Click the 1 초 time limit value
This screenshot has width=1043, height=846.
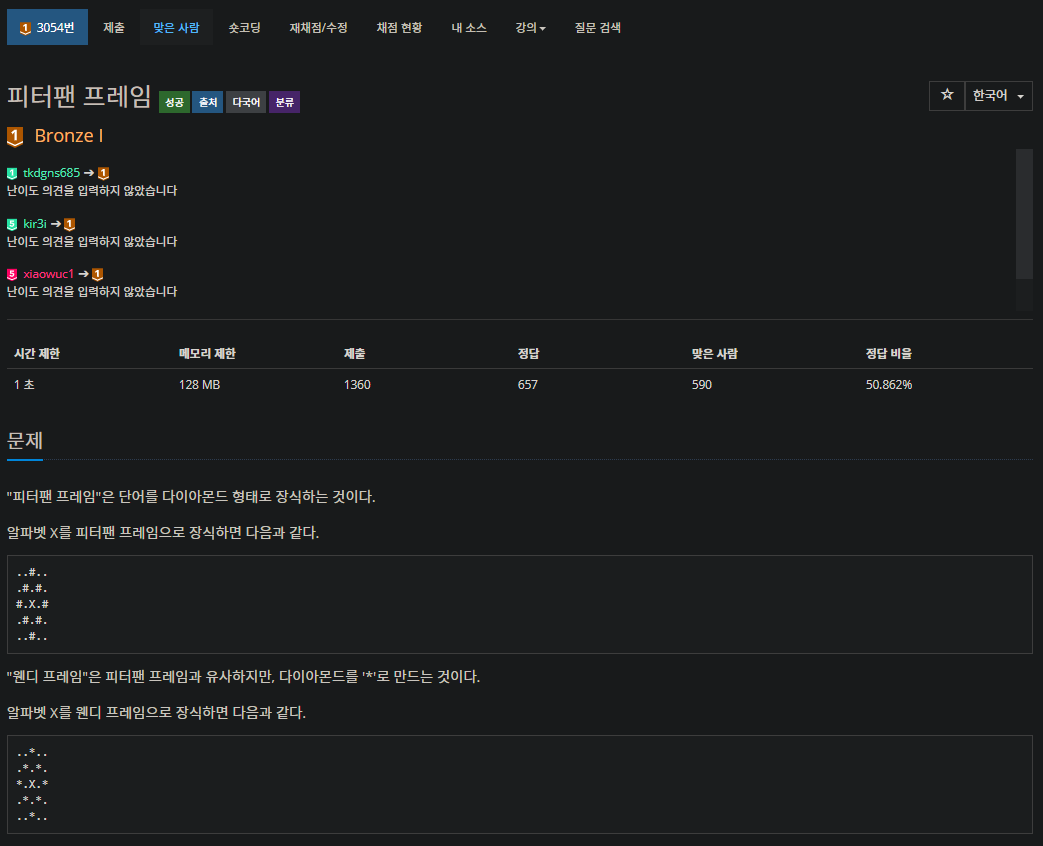coord(25,384)
